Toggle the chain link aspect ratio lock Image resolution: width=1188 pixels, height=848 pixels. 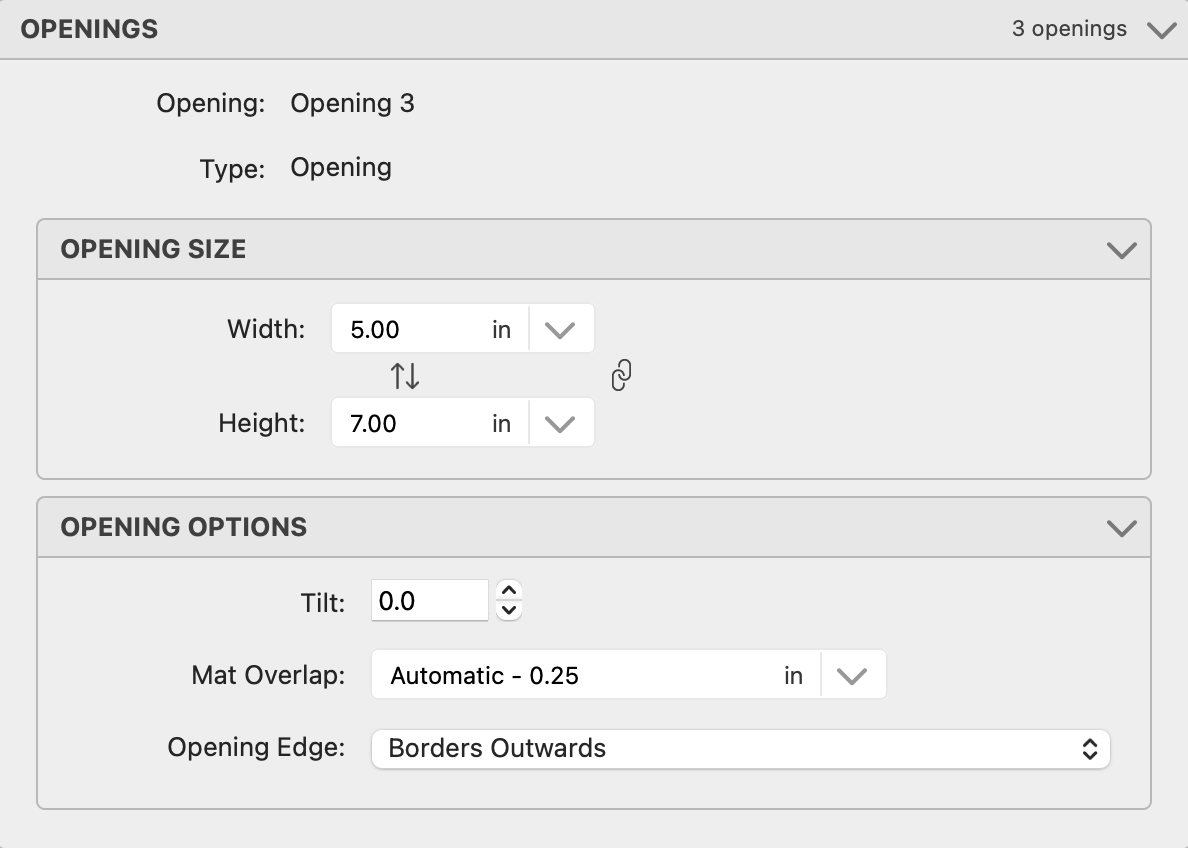pos(621,376)
